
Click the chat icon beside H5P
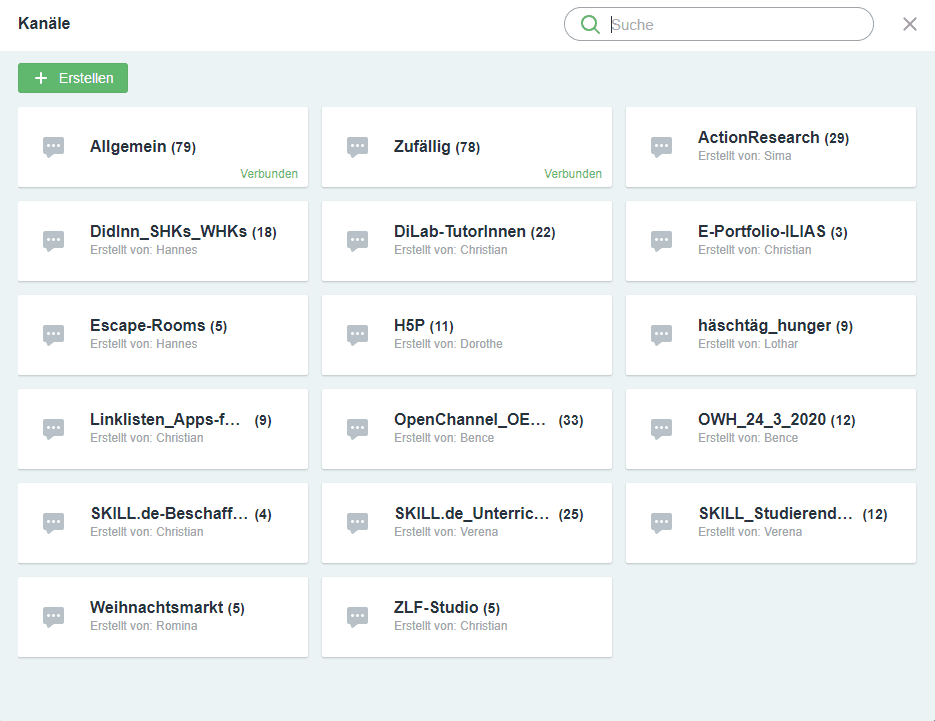tap(358, 335)
